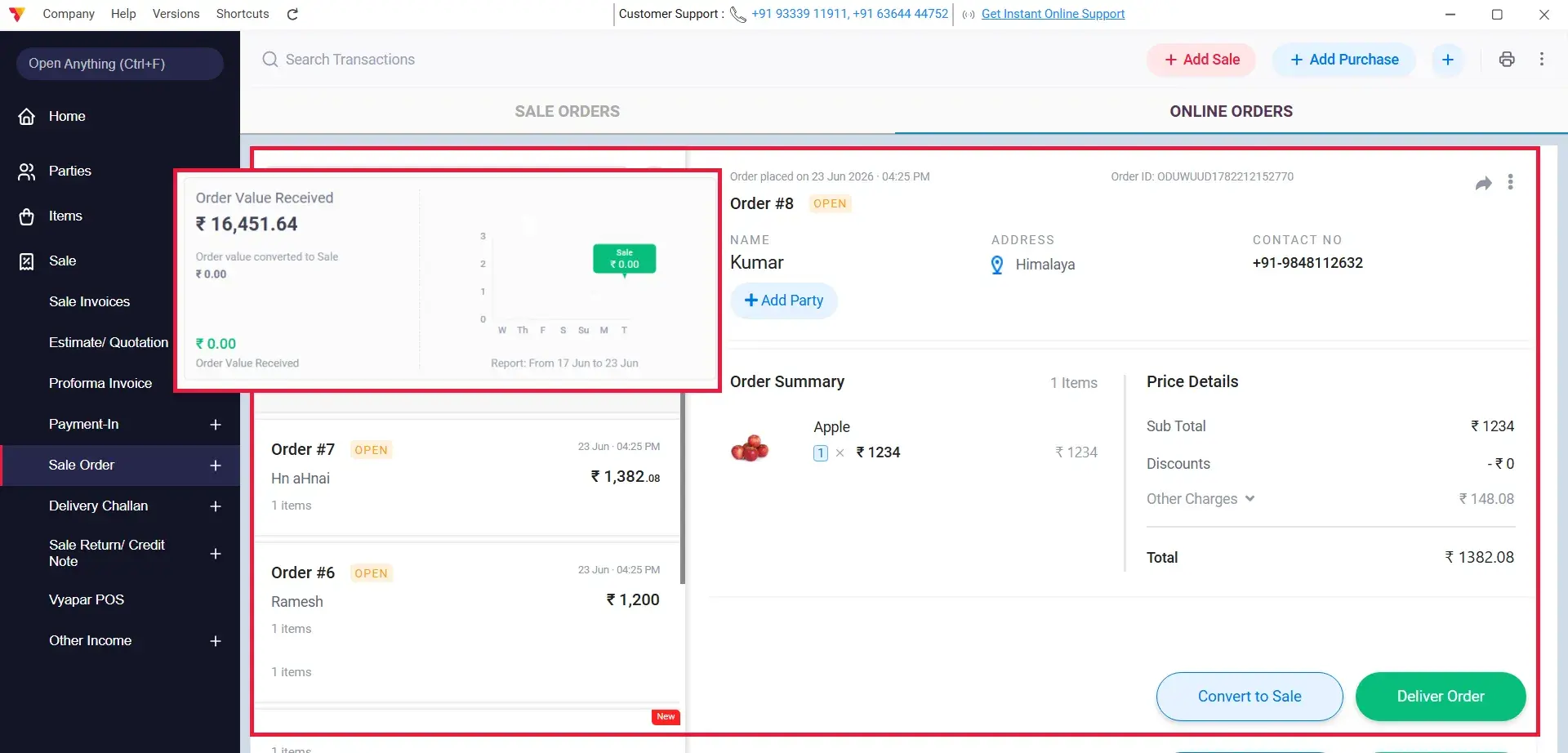Viewport: 1568px width, 753px height.
Task: Click the phone icon beside Customer Support
Action: pyautogui.click(x=737, y=14)
